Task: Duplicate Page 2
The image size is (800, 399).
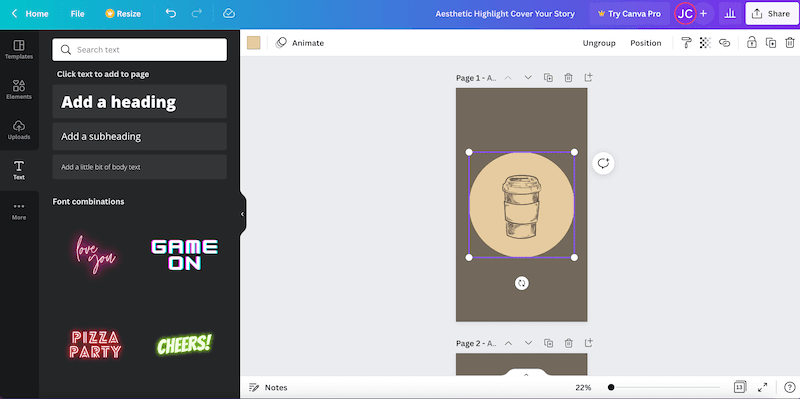Action: point(548,343)
